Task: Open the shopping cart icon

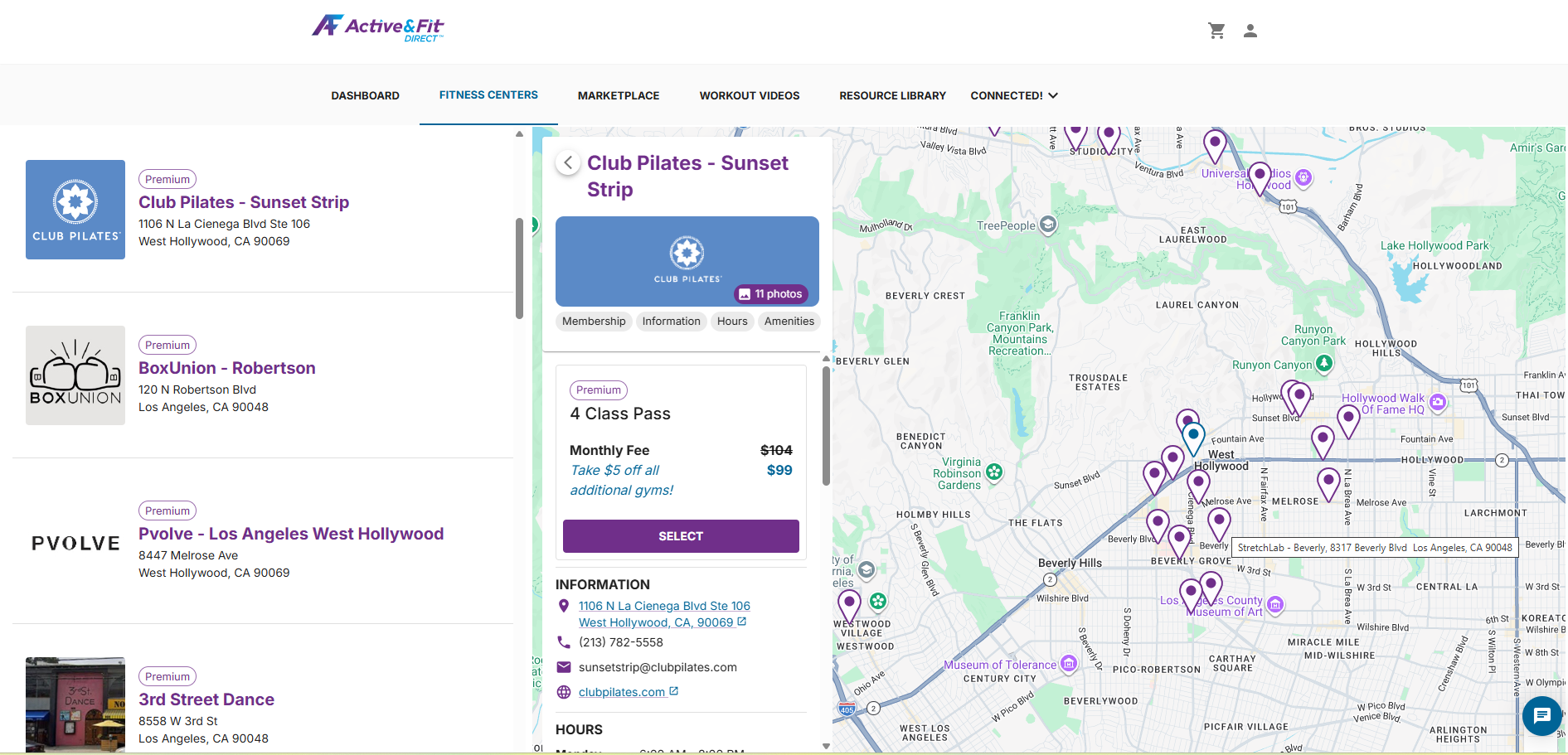Action: [x=1216, y=31]
